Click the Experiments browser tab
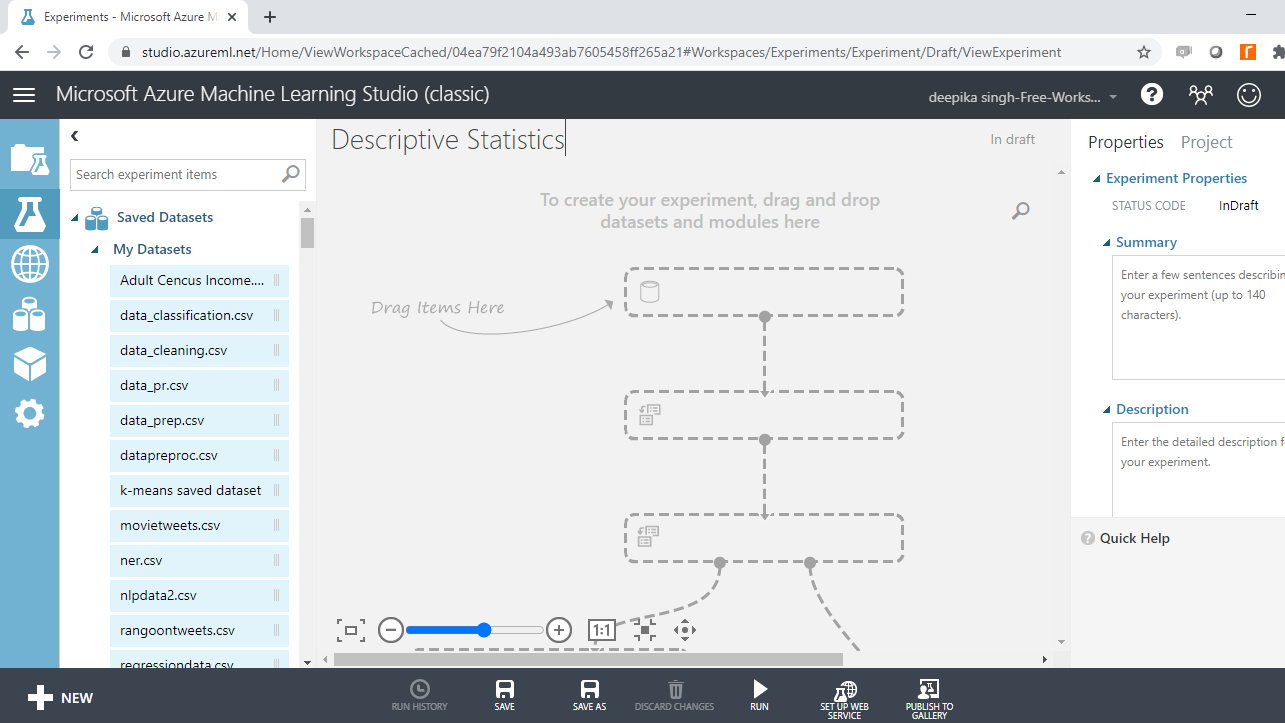 [x=128, y=17]
